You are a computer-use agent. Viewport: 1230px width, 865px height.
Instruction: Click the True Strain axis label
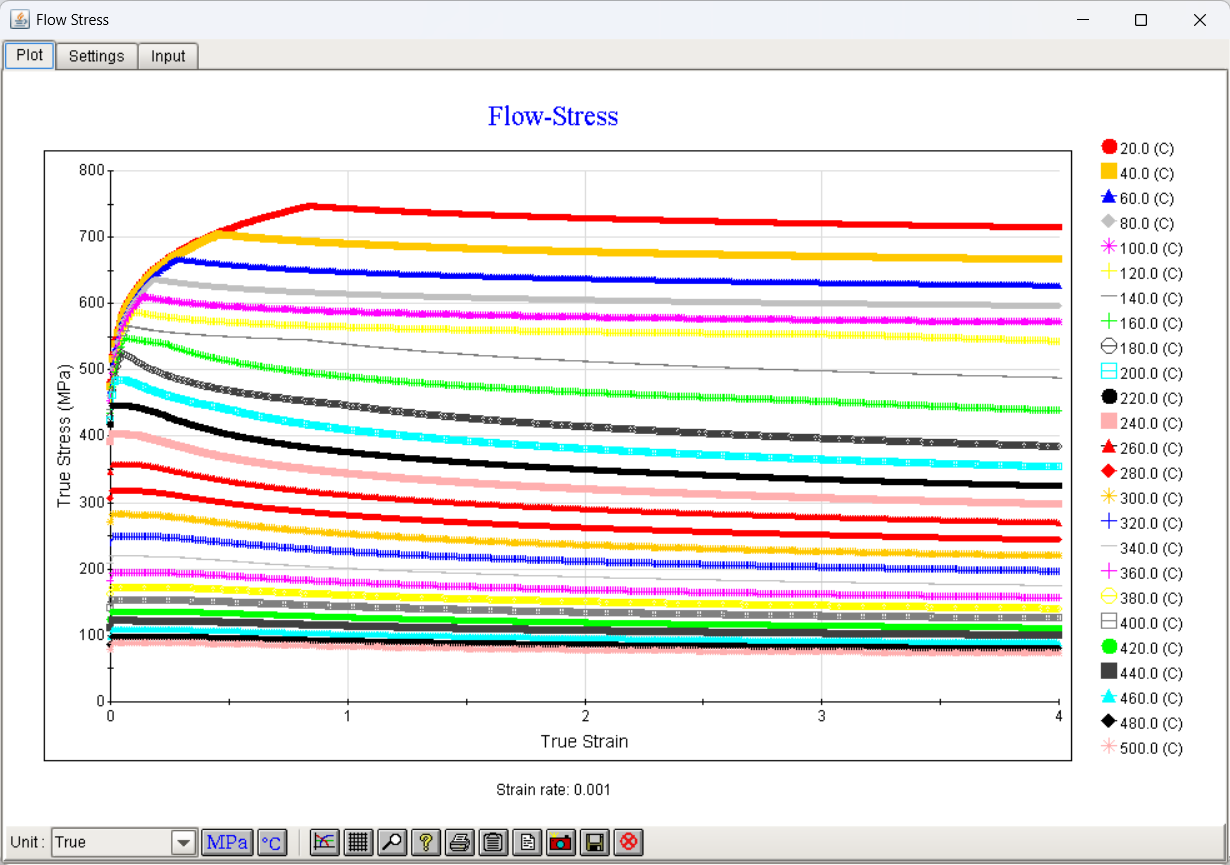(x=584, y=741)
